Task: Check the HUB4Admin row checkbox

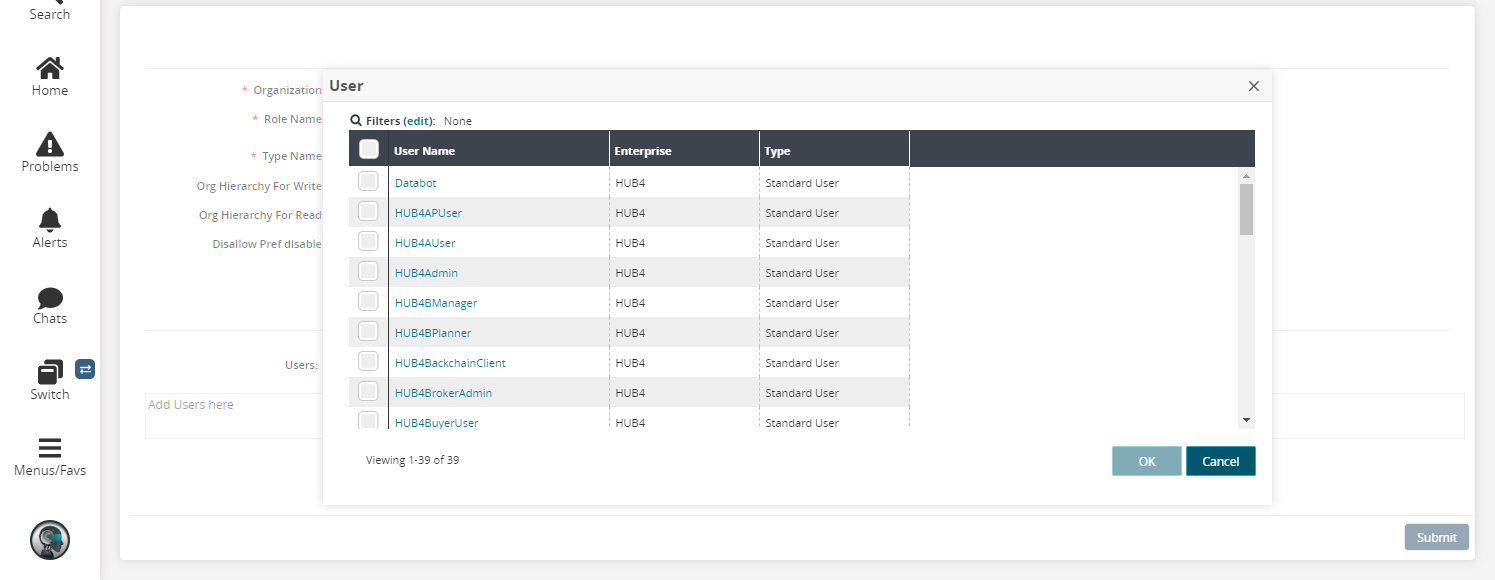Action: point(368,271)
